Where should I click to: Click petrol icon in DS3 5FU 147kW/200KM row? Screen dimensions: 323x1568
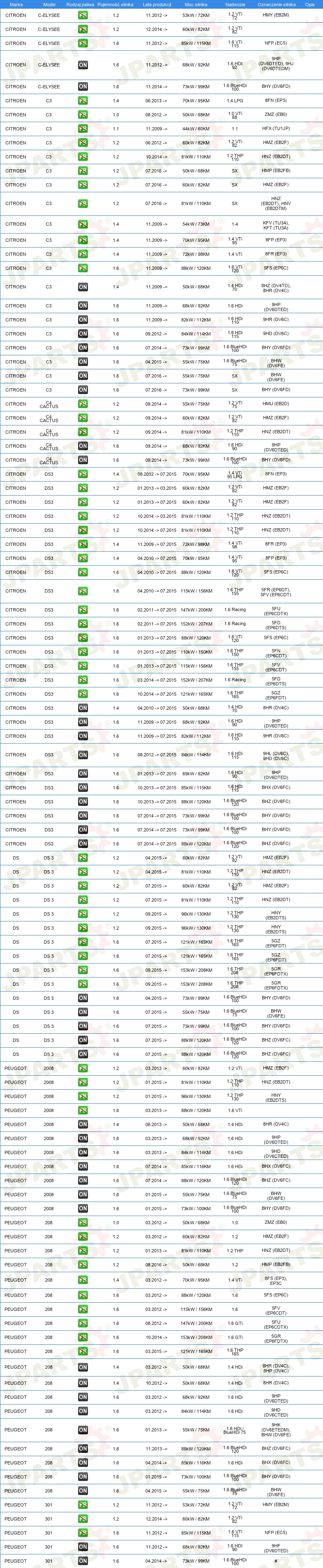tap(83, 610)
